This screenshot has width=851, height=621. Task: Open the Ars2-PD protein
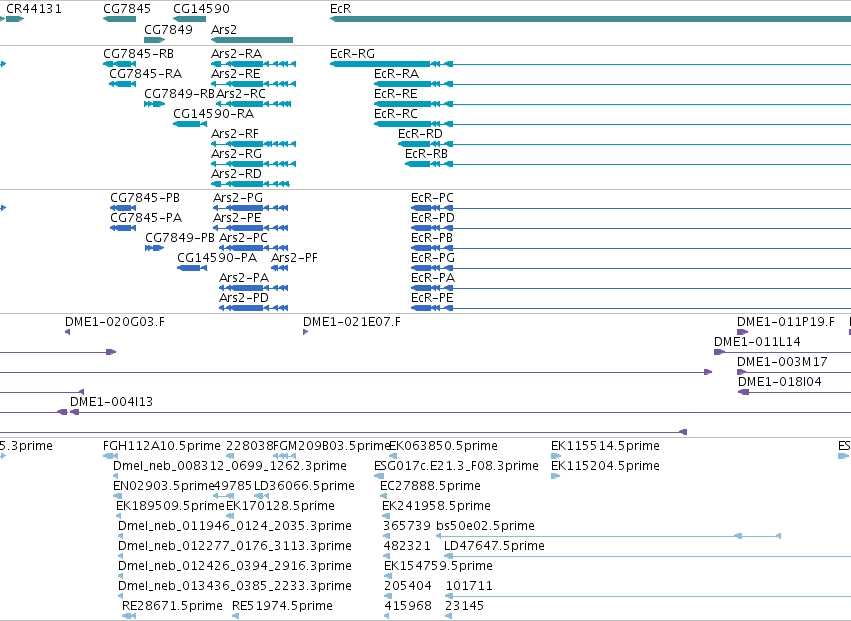pos(244,299)
